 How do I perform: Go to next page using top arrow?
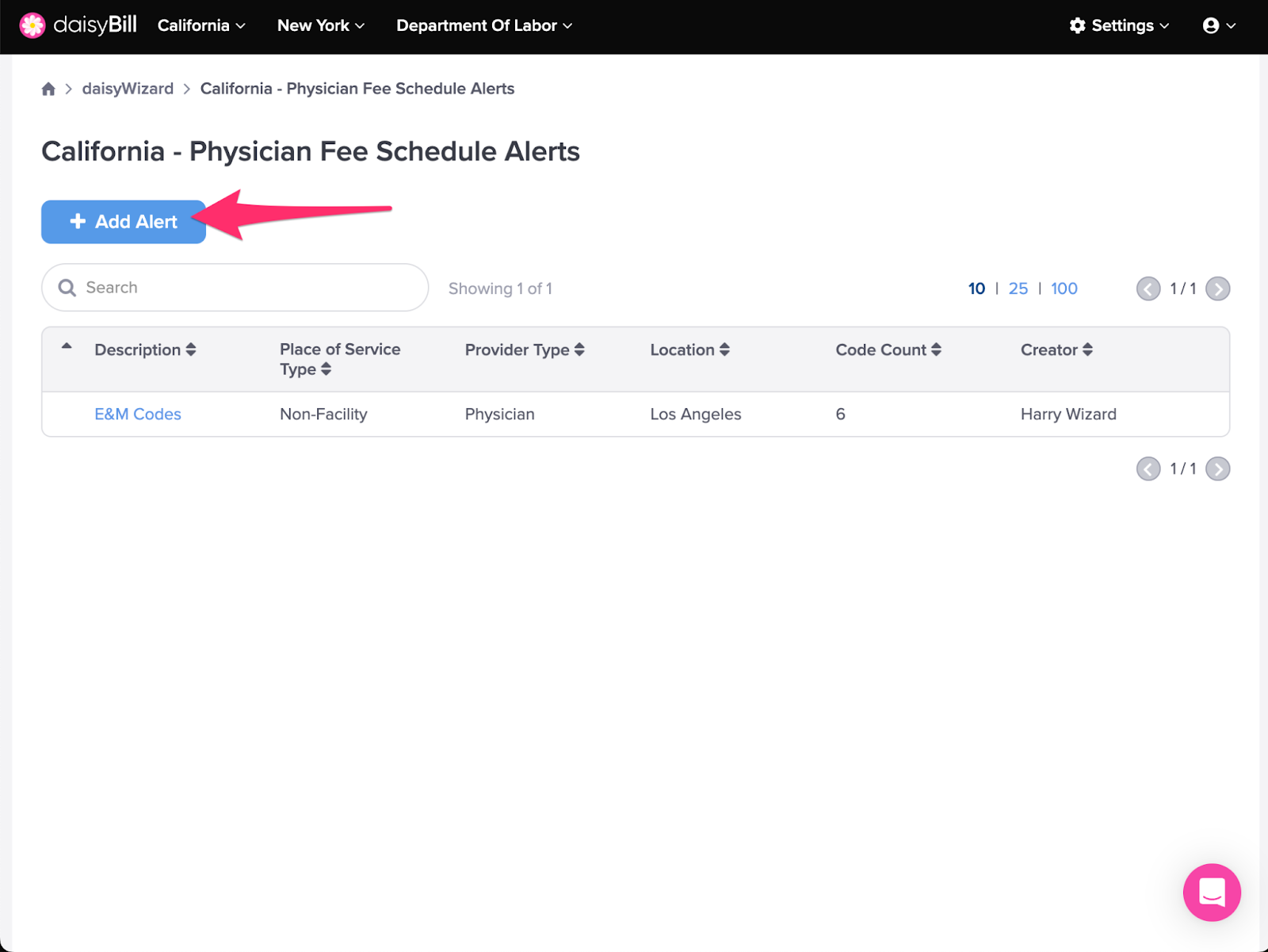point(1218,289)
